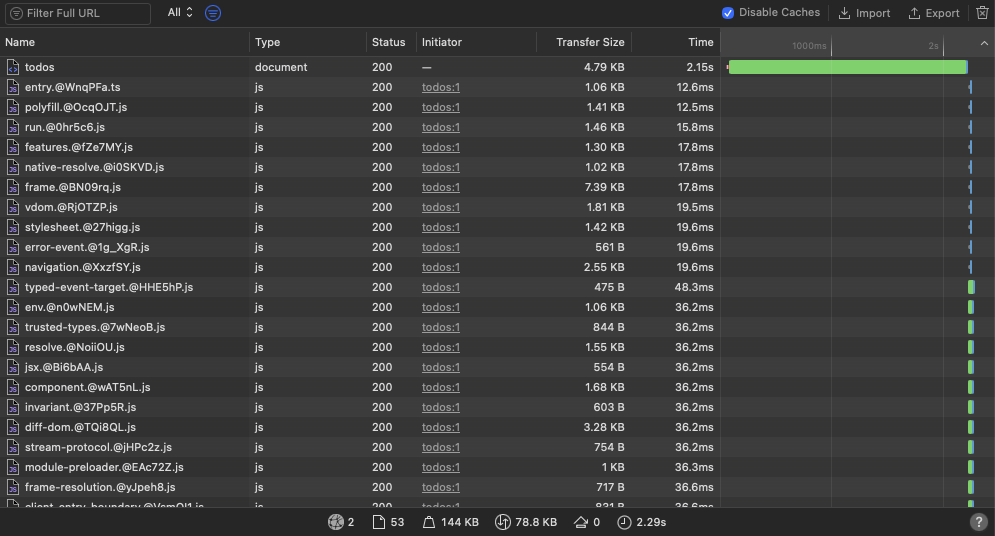Click the 78.8 KB transferred indicator
This screenshot has height=536, width=995.
(526, 522)
